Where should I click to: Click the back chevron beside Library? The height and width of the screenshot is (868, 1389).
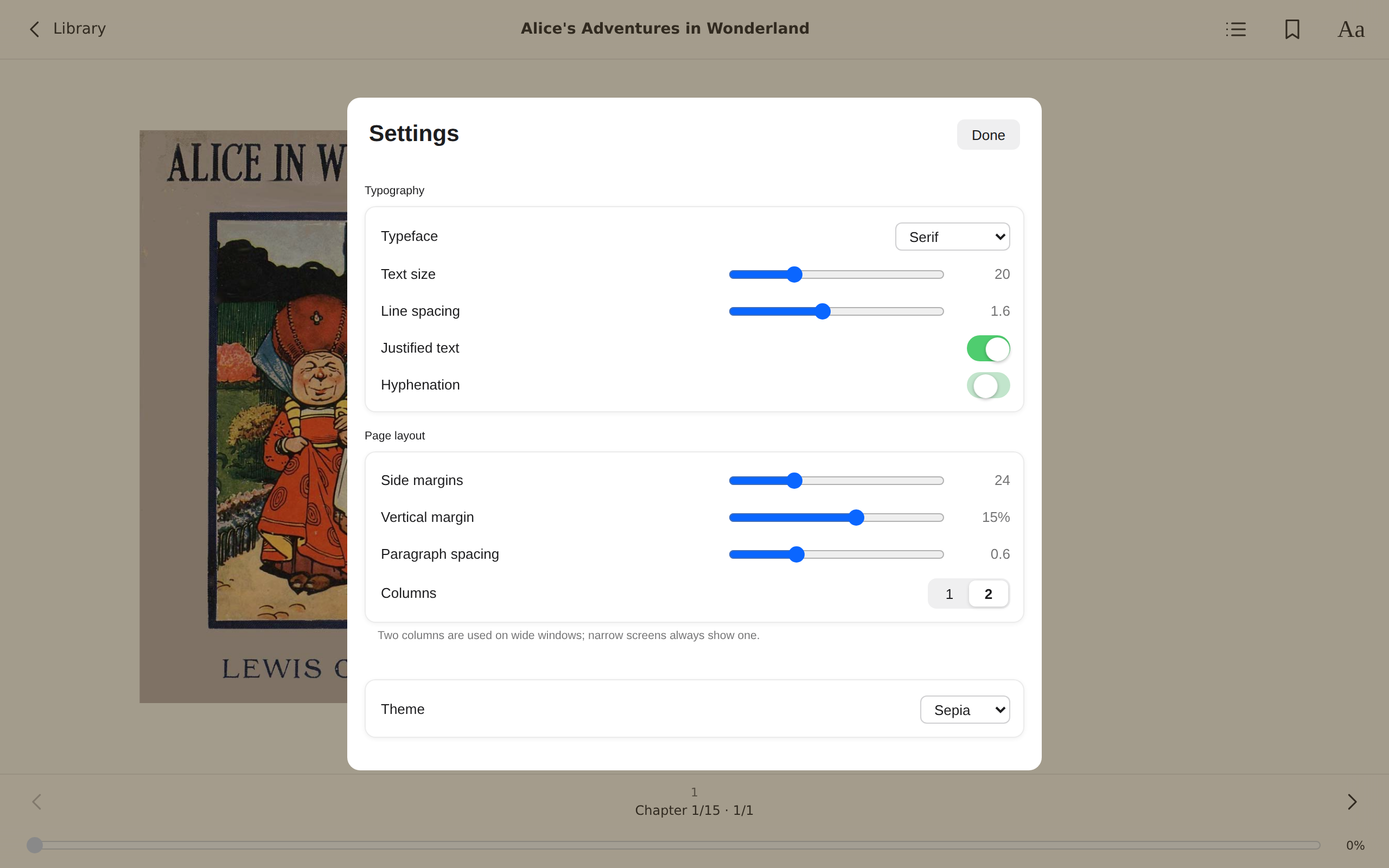click(35, 29)
